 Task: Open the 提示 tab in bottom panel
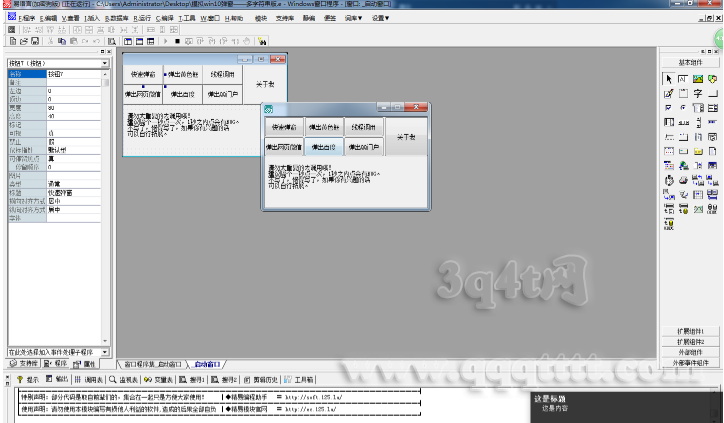(28, 380)
